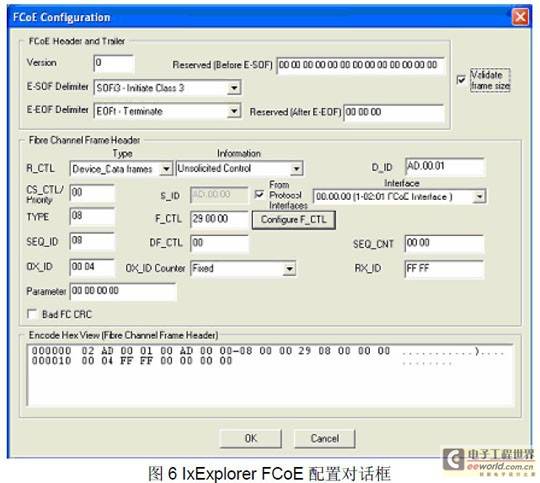Viewport: 540px width, 483px height.
Task: Click the DF_CTL input field
Action: pos(219,244)
